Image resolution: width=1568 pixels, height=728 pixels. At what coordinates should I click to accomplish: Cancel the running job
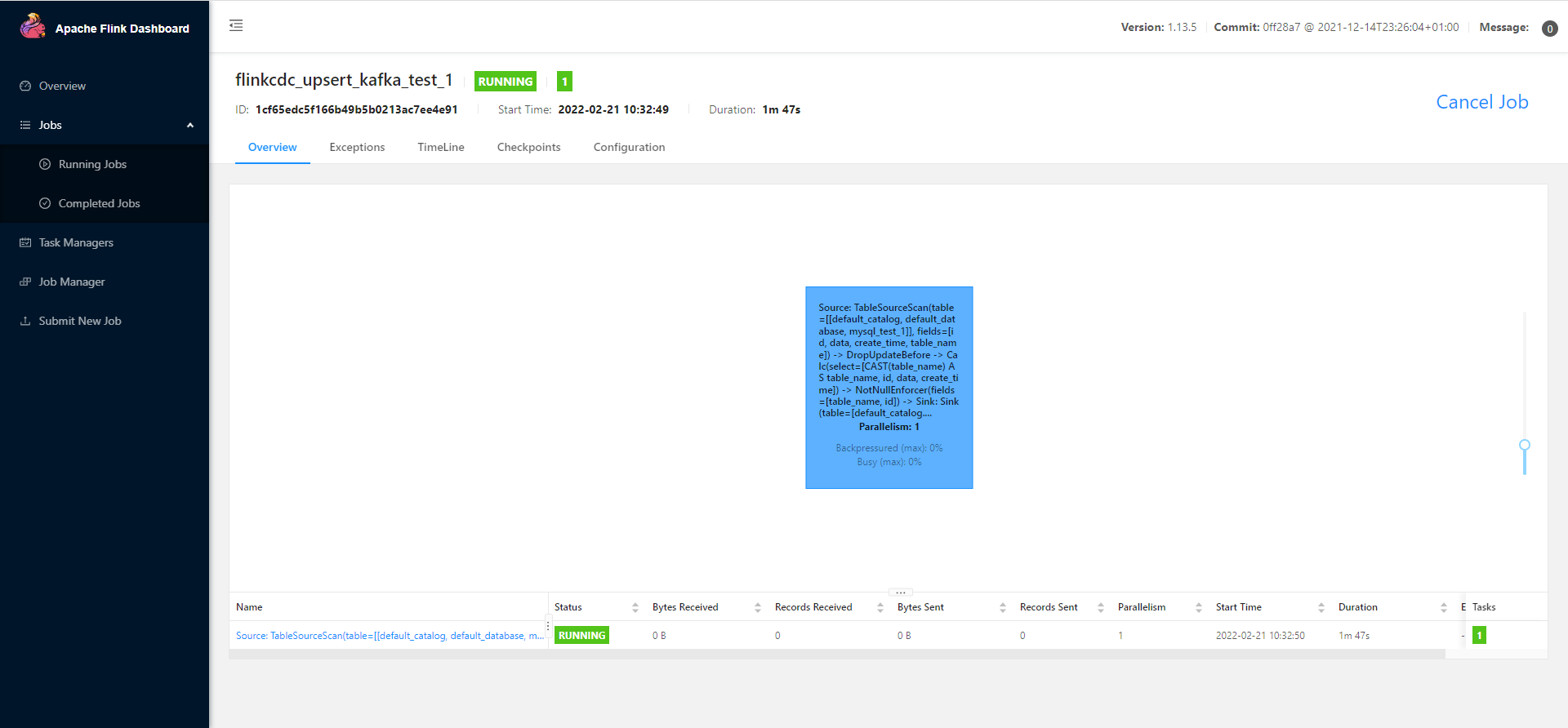tap(1481, 102)
